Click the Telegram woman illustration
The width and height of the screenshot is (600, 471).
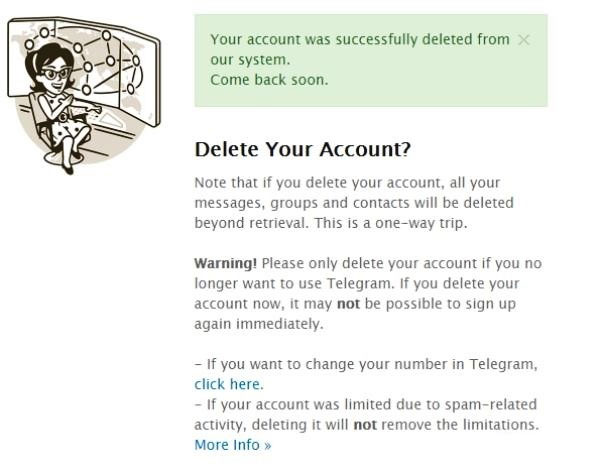coord(84,95)
